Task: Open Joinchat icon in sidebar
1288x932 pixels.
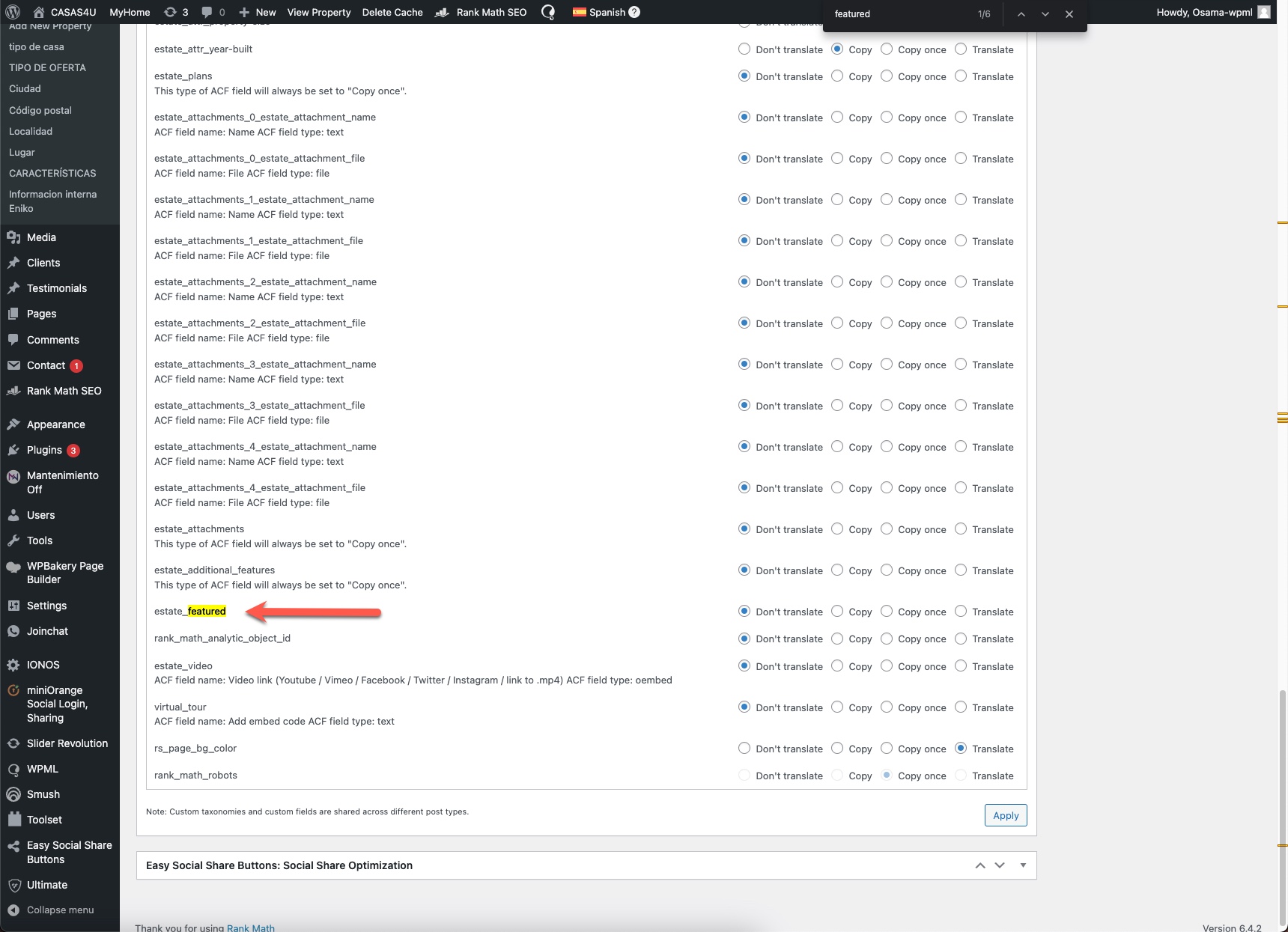Action: (x=13, y=631)
